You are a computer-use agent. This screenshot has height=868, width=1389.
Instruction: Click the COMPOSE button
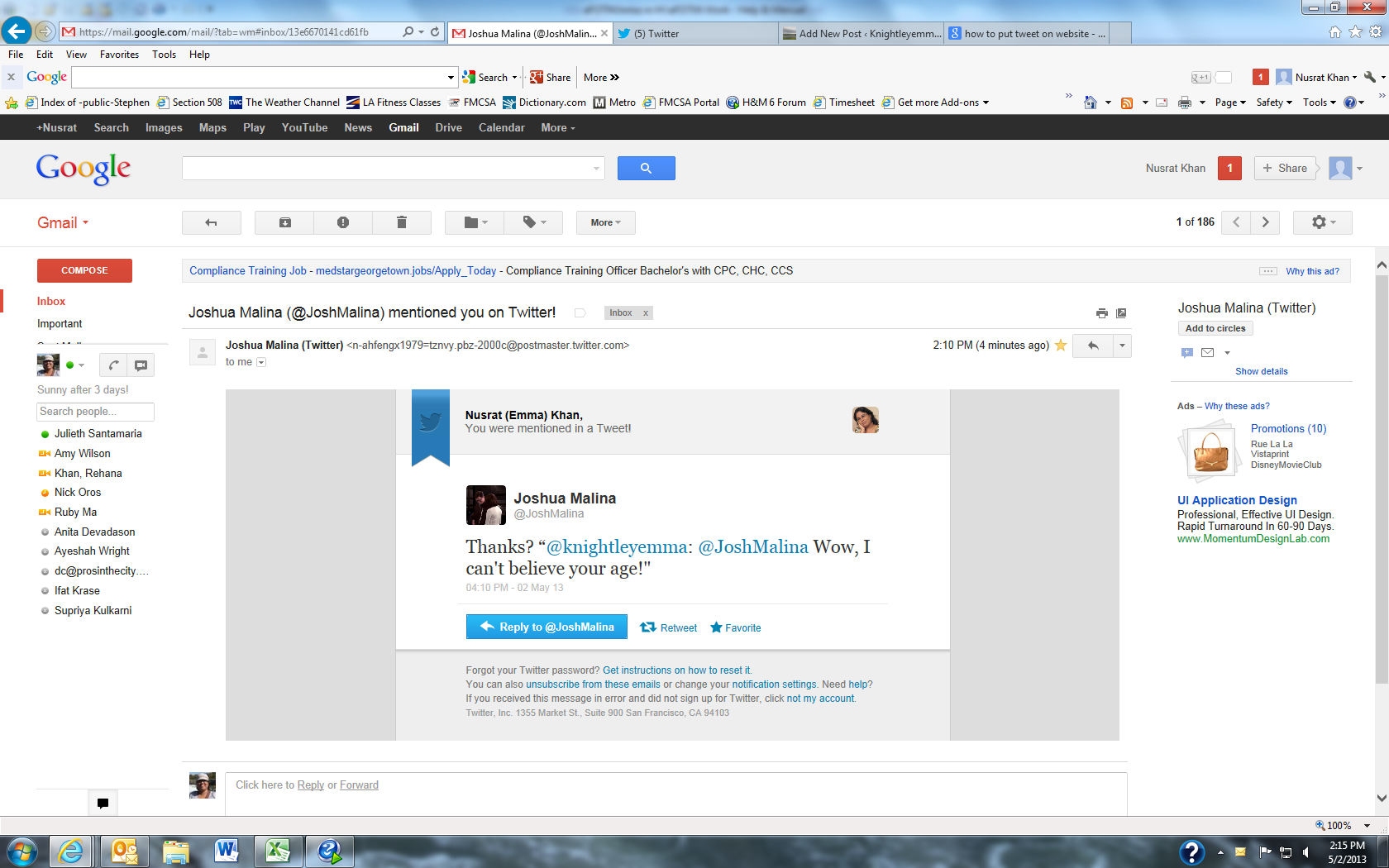pyautogui.click(x=84, y=270)
